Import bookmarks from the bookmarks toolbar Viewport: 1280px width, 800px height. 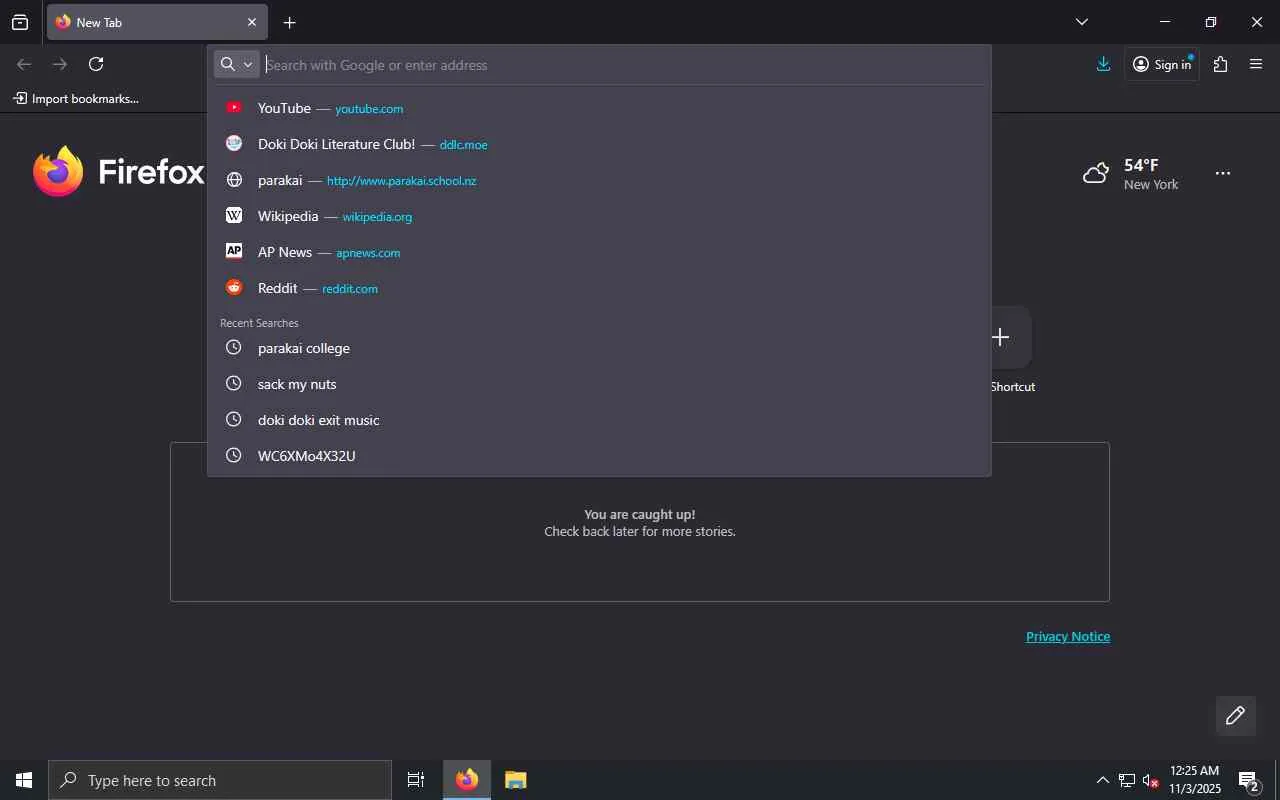76,99
